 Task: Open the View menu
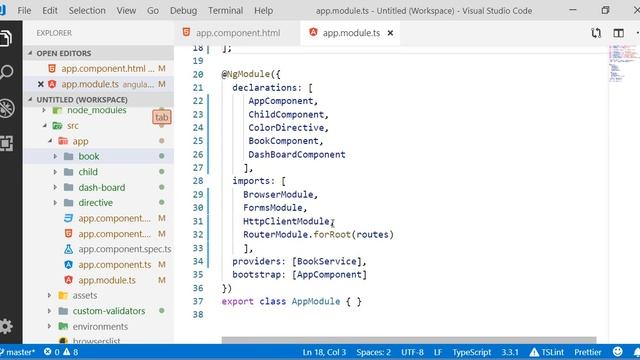point(126,11)
